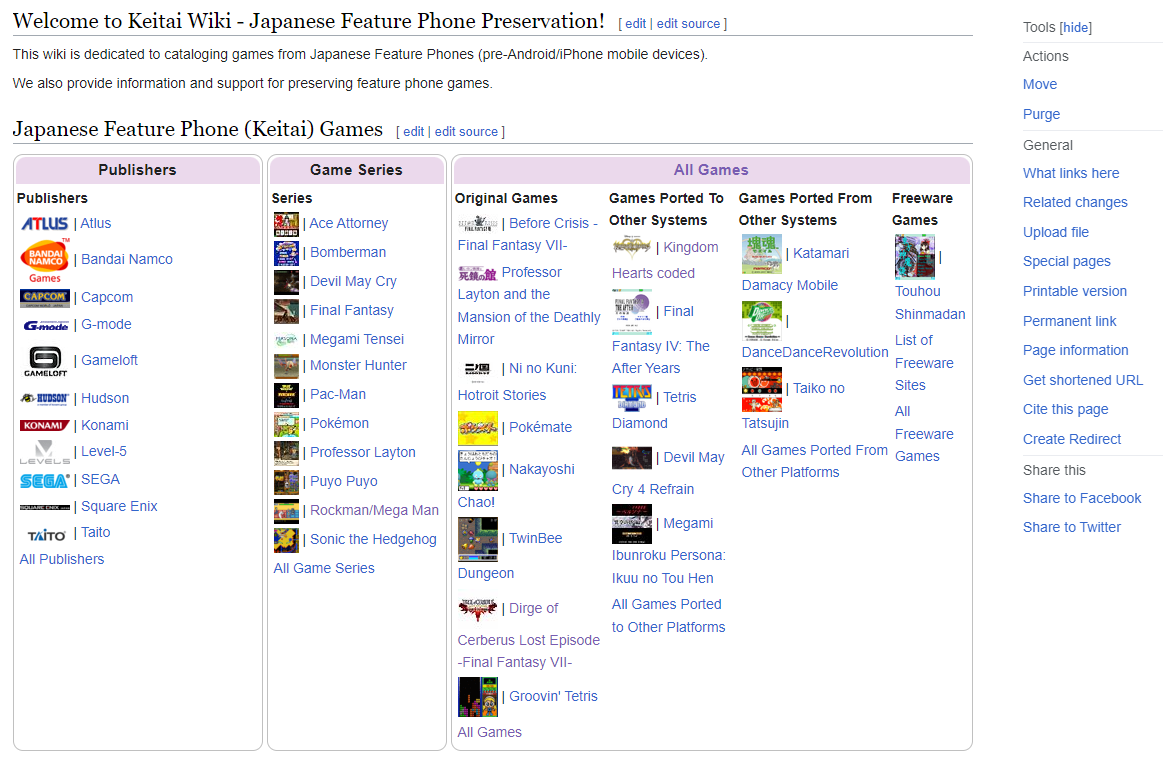Open the All Freeware Games page
The height and width of the screenshot is (762, 1163).
924,434
